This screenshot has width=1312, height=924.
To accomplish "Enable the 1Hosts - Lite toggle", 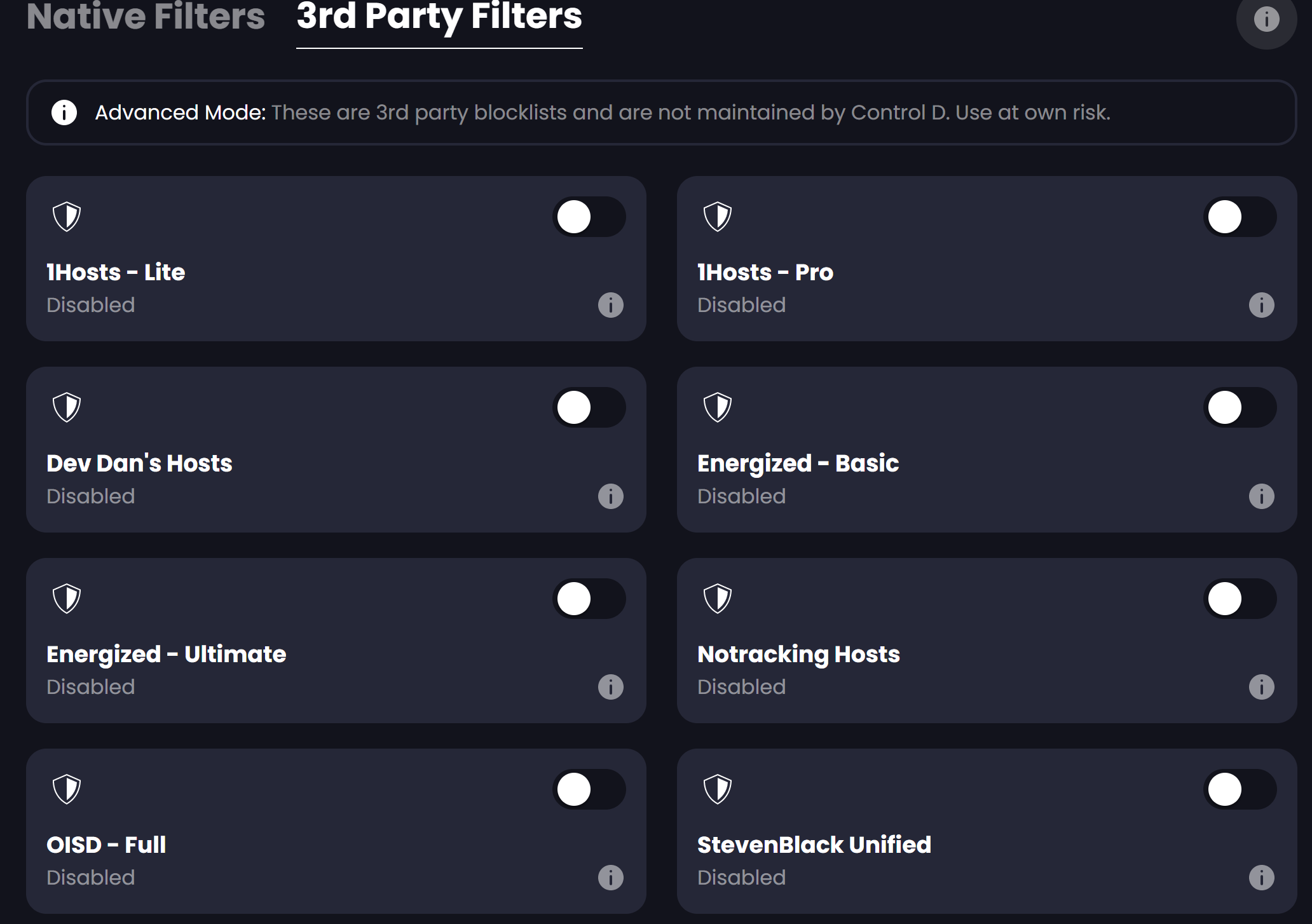I will [589, 217].
